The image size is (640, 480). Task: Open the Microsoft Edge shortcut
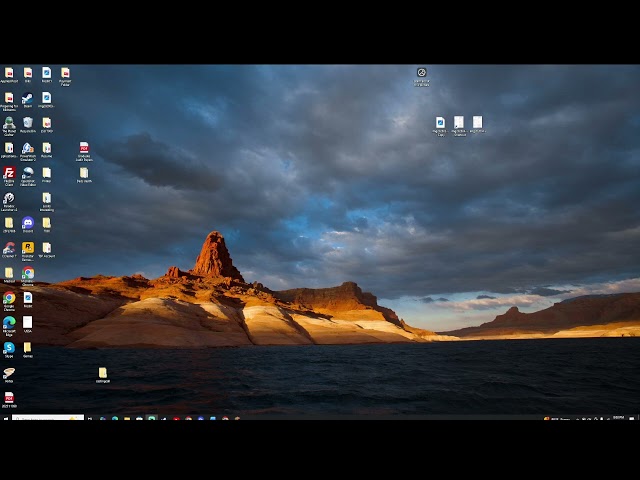coord(9,326)
